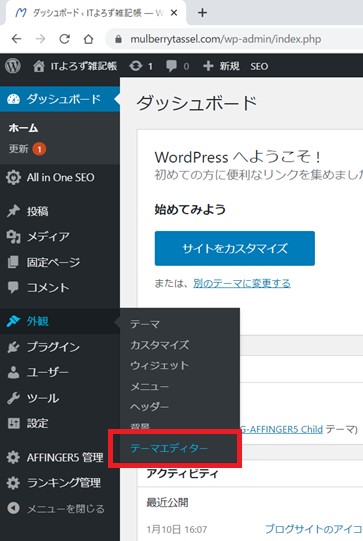Click the browser forward arrow
Viewport: 363px width, 541px height.
(x=41, y=39)
